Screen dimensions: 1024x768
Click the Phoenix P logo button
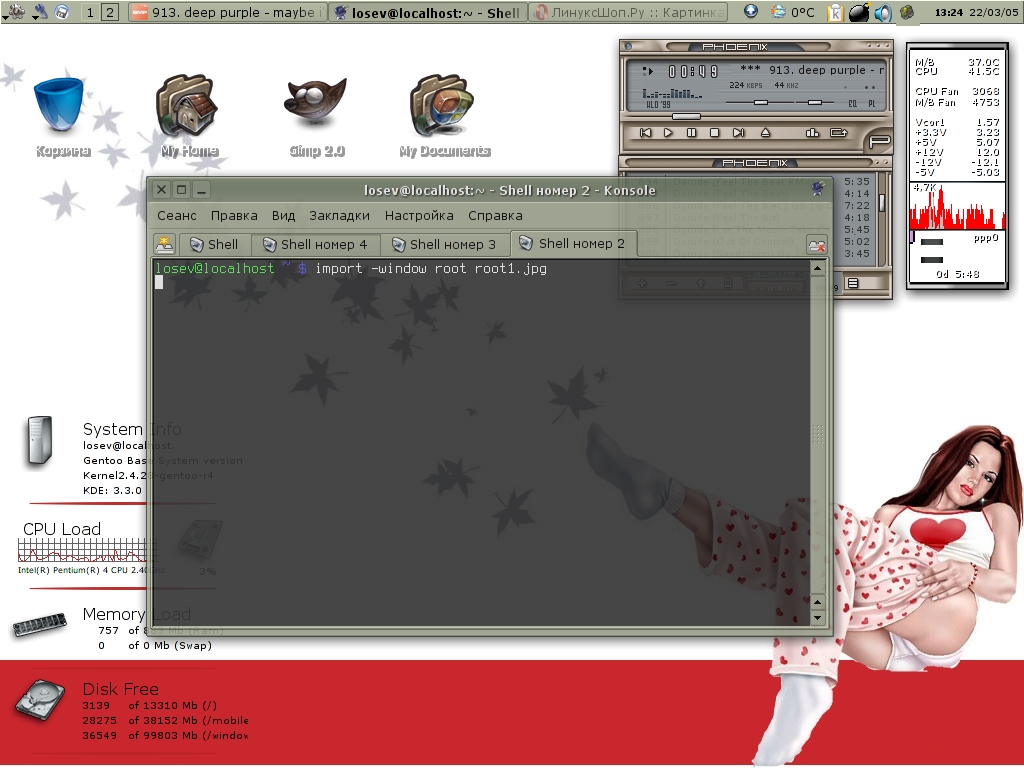coord(879,140)
